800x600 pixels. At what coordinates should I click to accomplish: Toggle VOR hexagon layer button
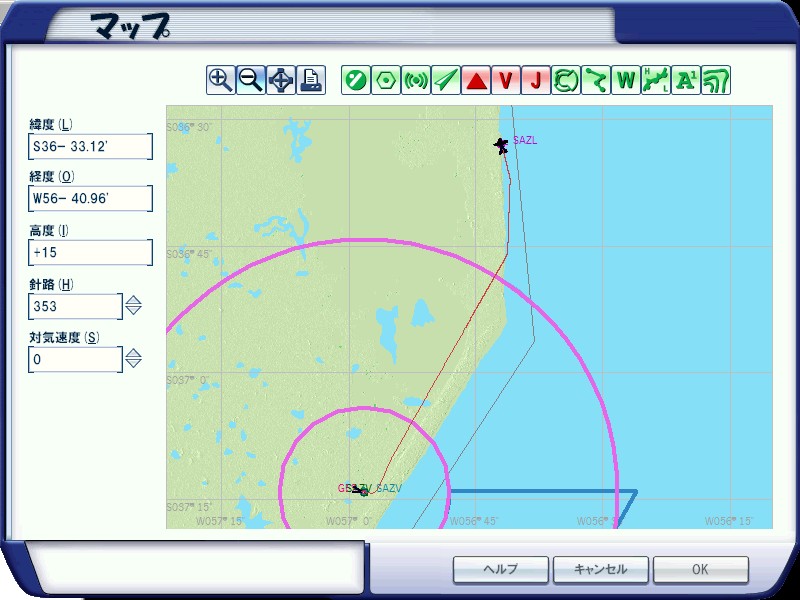pos(385,80)
